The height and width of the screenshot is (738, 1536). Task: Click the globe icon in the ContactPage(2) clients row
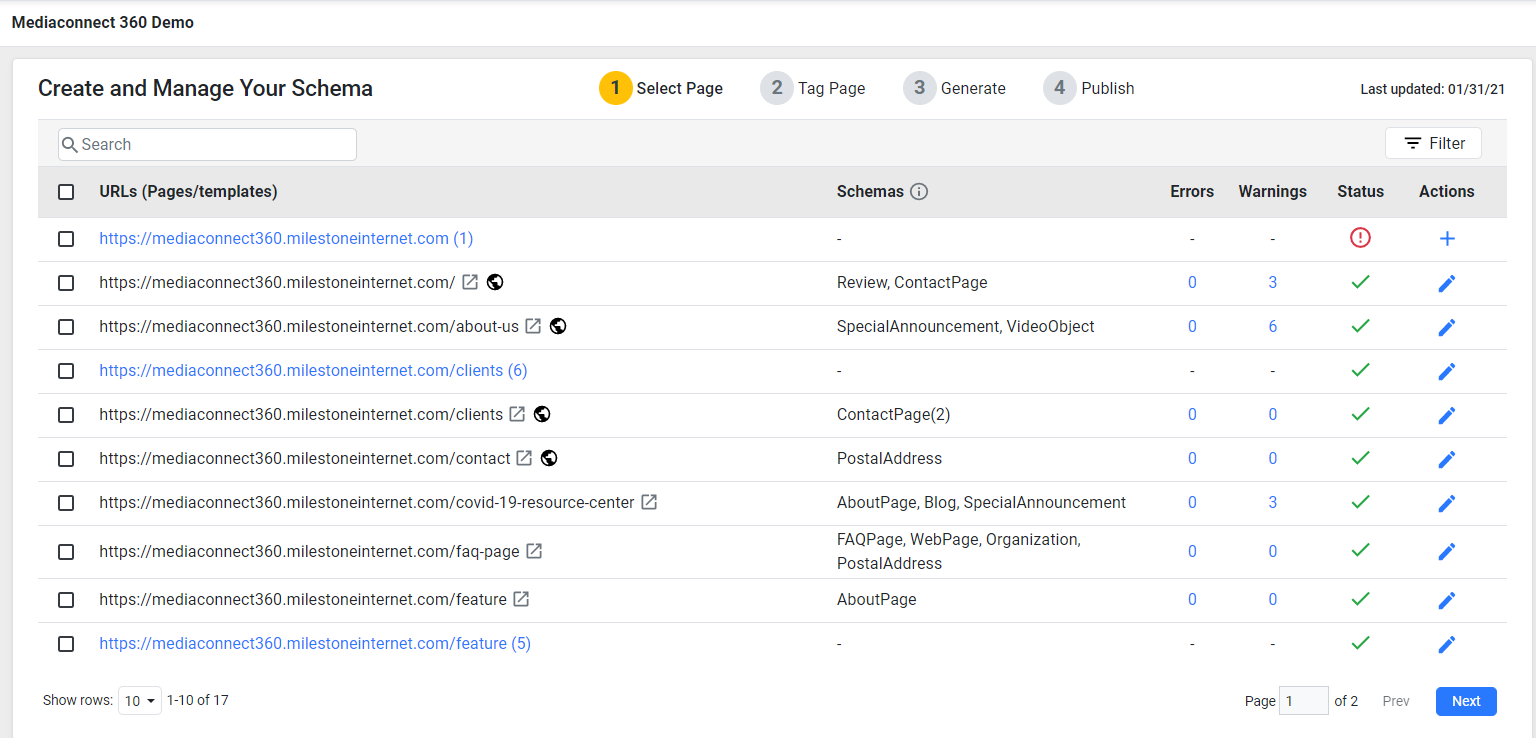tap(542, 414)
